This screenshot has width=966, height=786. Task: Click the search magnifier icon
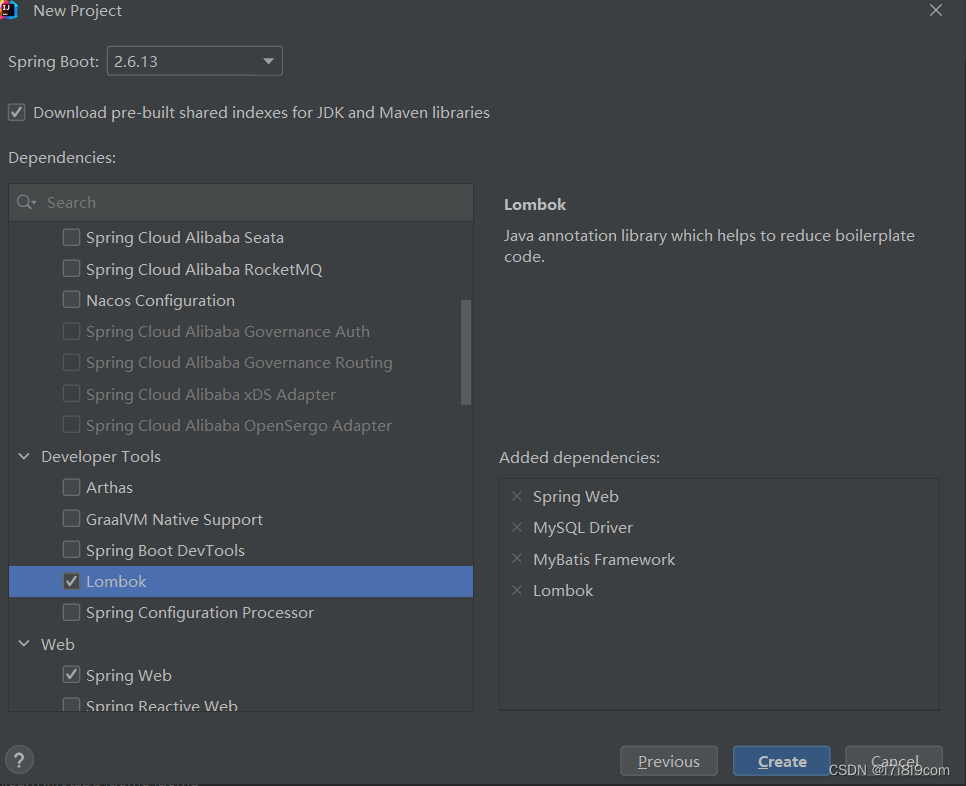(26, 202)
